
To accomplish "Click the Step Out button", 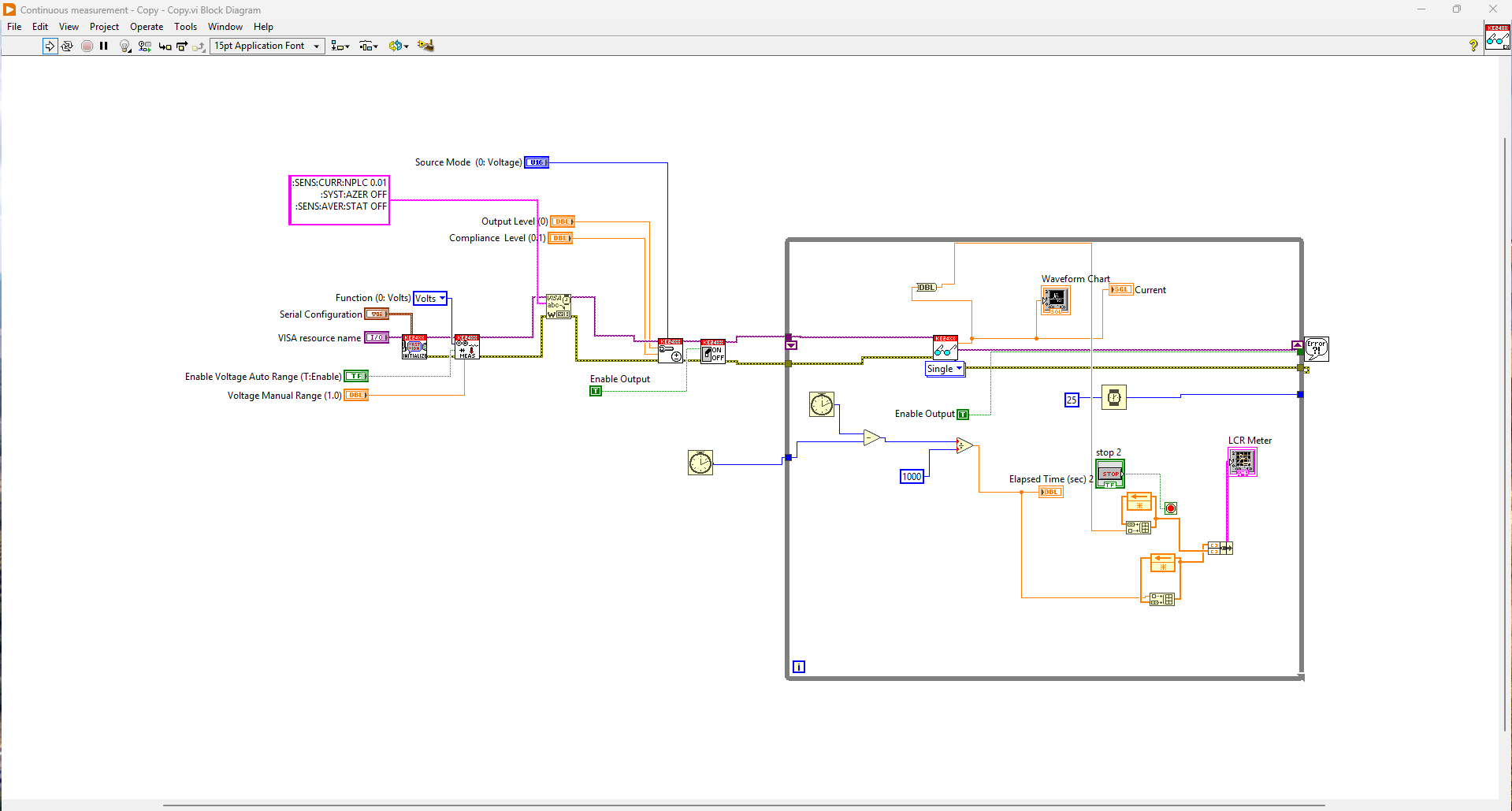I will (x=199, y=46).
